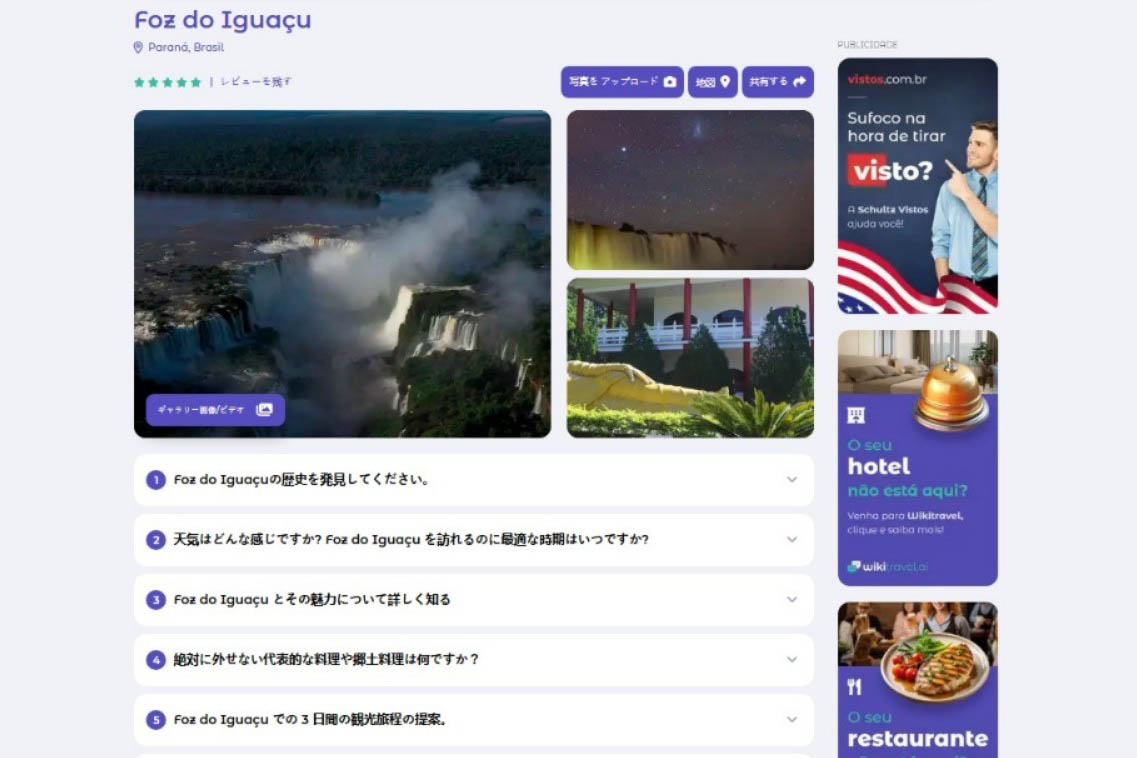Expand the chevron for the 天気 weather section
The width and height of the screenshot is (1137, 758).
(792, 540)
